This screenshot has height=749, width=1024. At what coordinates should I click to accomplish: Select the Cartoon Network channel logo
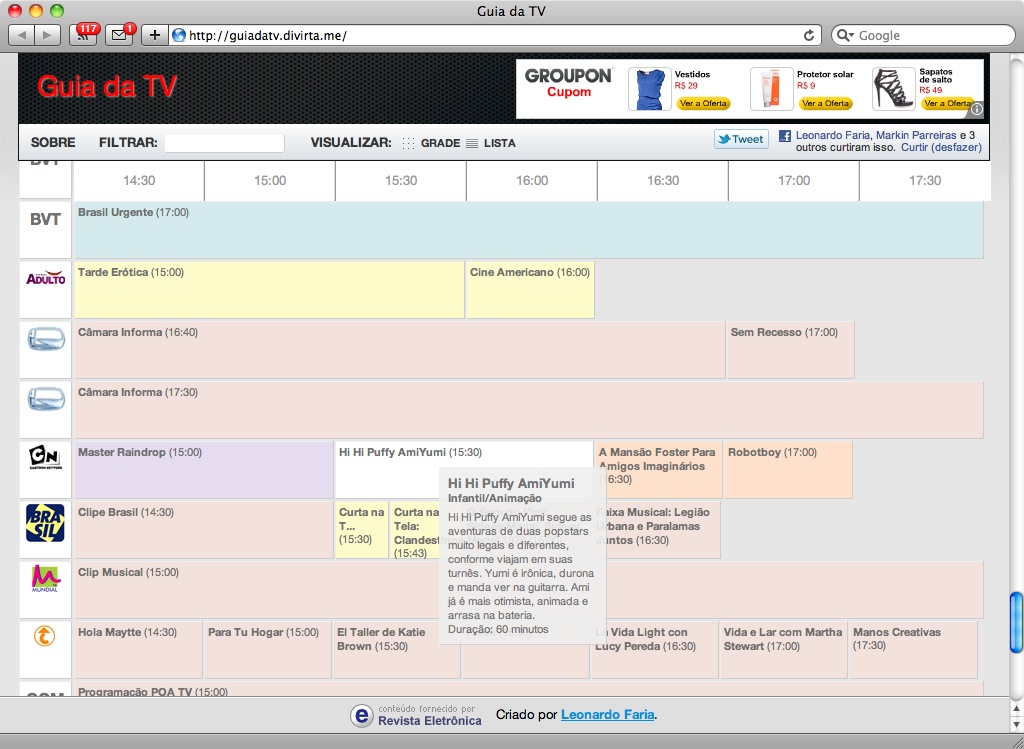45,457
